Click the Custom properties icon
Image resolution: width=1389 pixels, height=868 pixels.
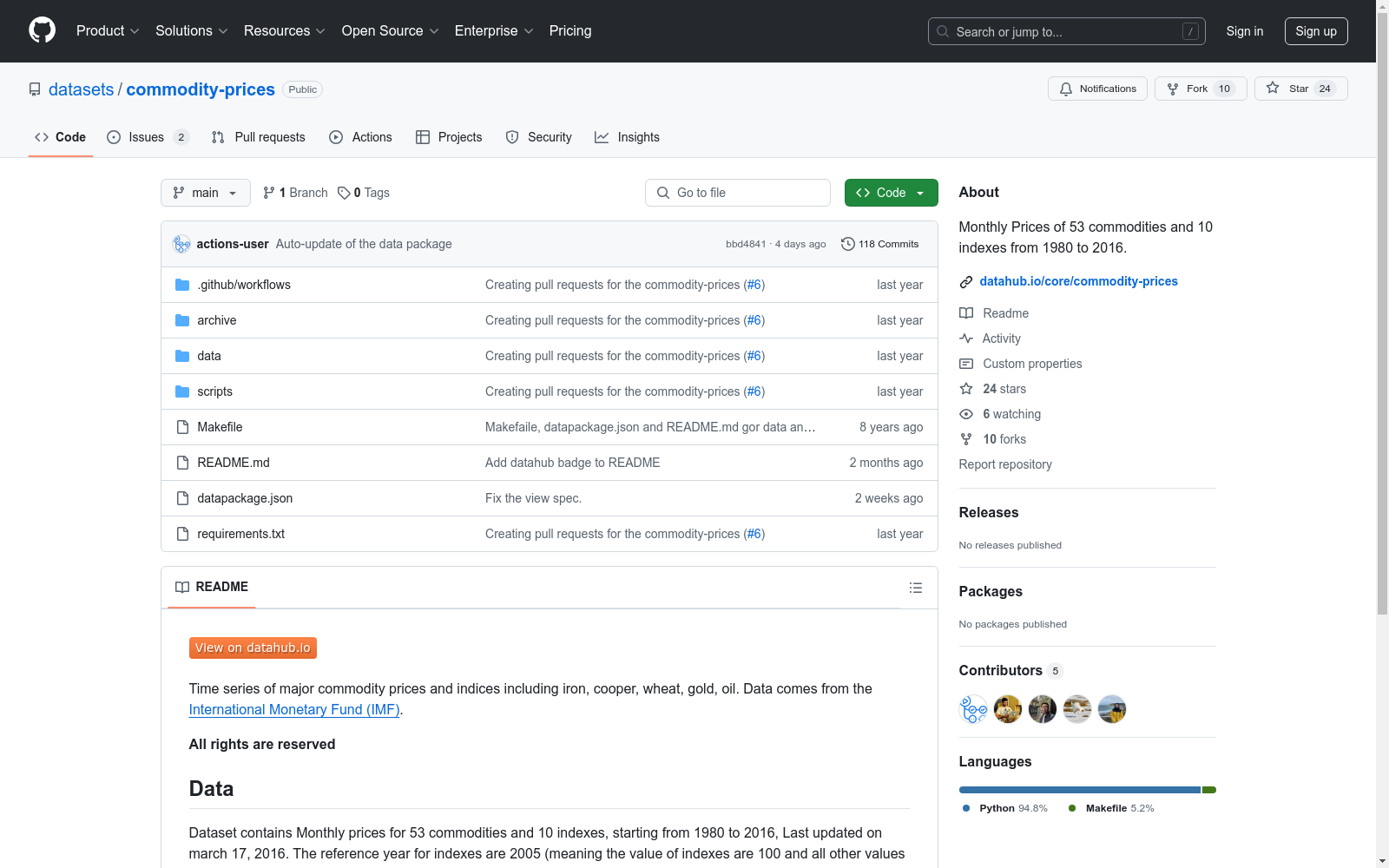pyautogui.click(x=966, y=364)
